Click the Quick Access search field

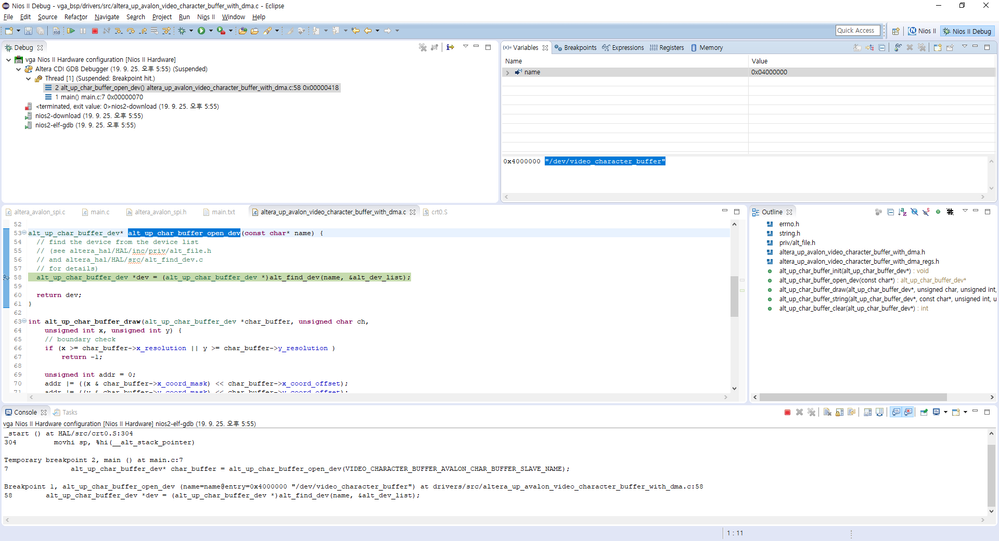[x=857, y=31]
